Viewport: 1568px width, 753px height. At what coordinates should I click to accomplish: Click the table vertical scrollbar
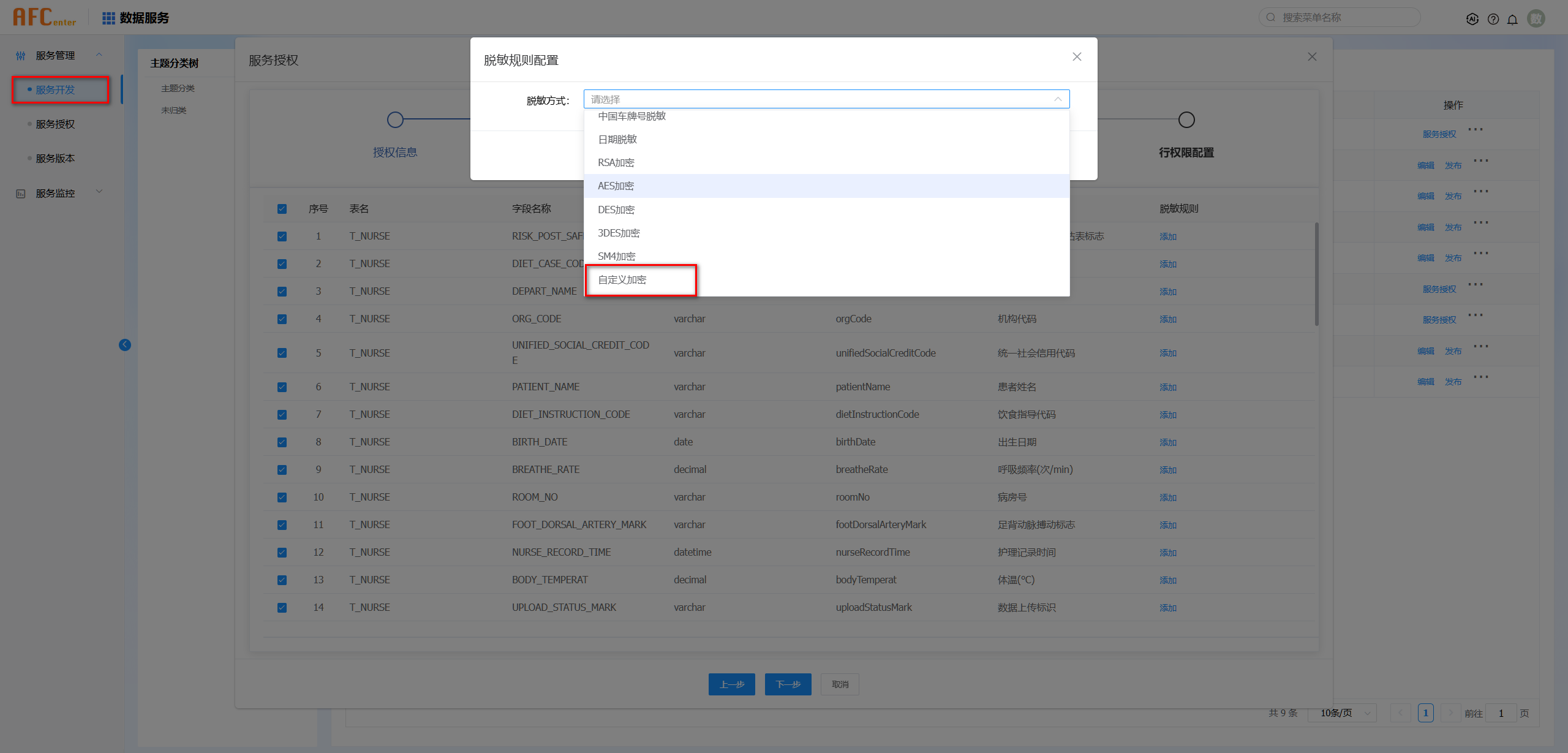(x=1316, y=274)
